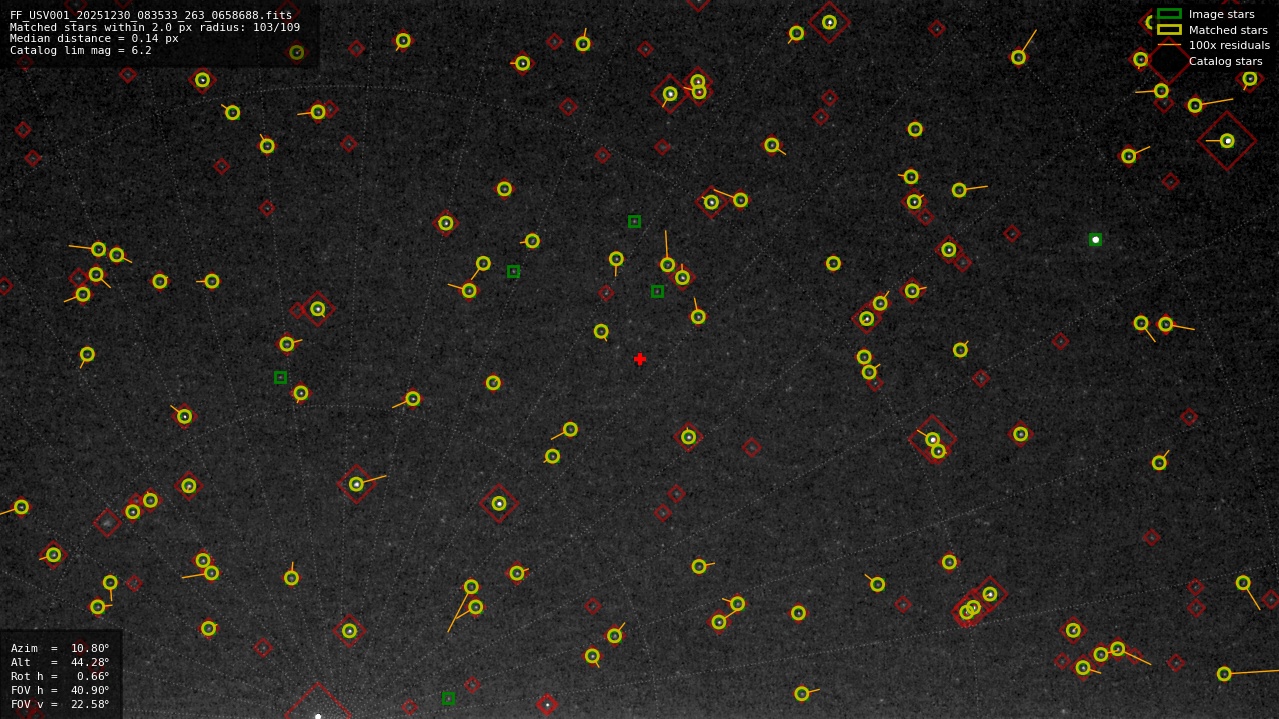Click the Rot h = 0.66° readout
1279x719 pixels.
[x=60, y=676]
